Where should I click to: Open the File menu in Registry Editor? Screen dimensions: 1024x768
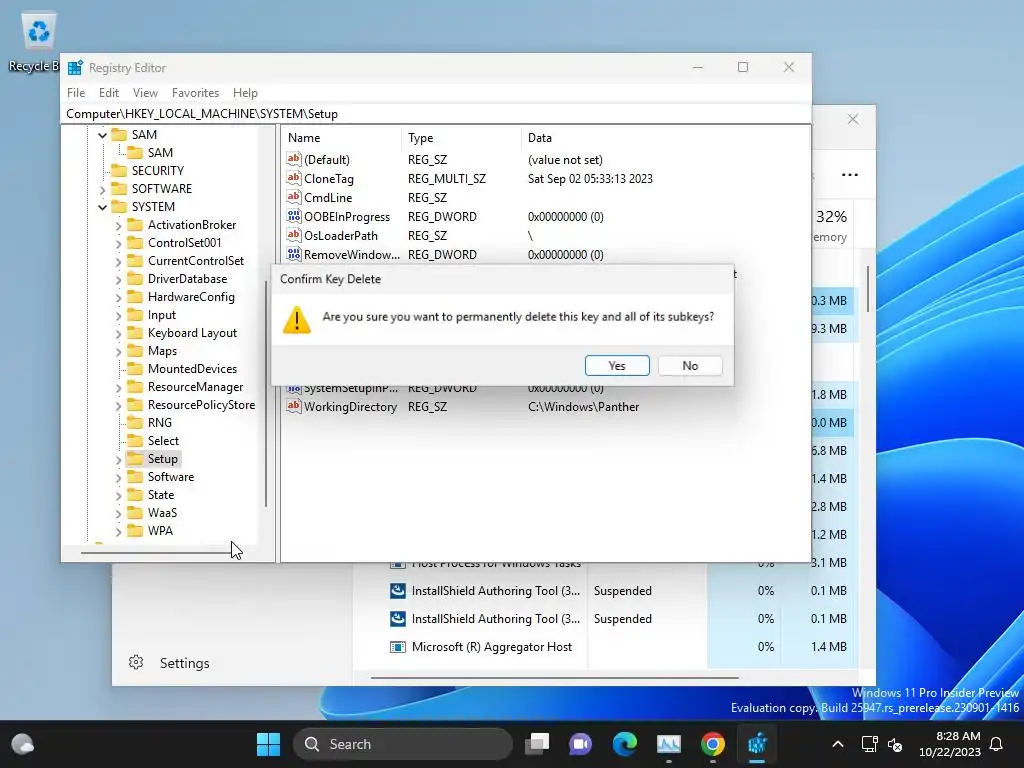[x=76, y=93]
